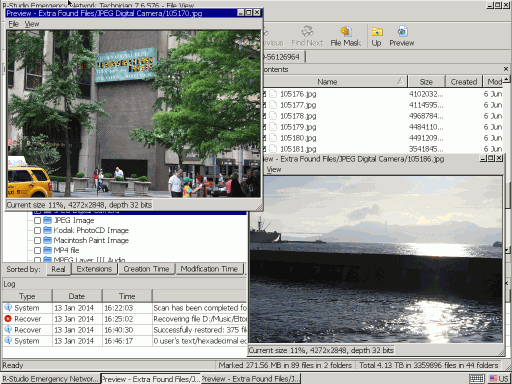Click the Find Next binoculars icon
Image resolution: width=512 pixels, height=384 pixels.
point(307,31)
